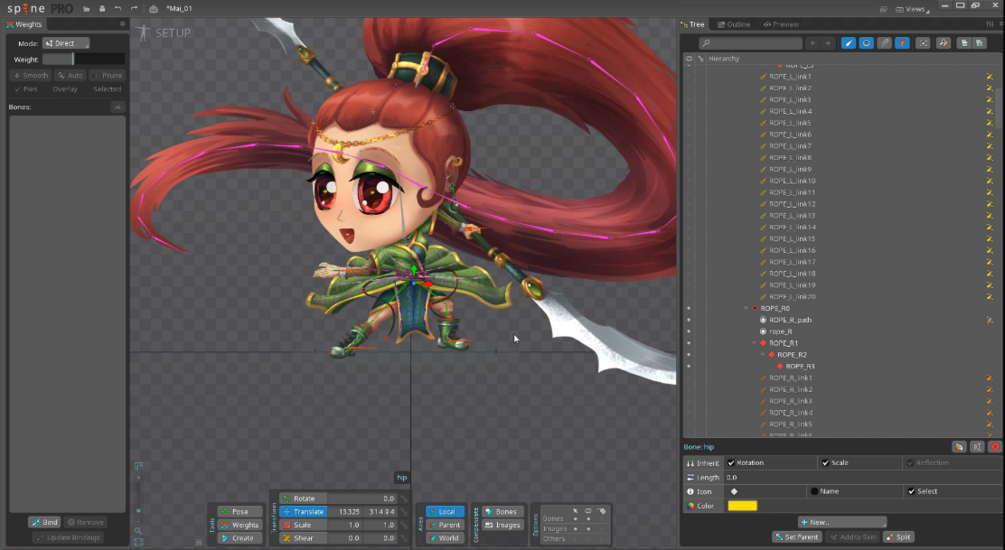The width and height of the screenshot is (1005, 550).
Task: Click the undo arrow in title bar
Action: click(118, 9)
